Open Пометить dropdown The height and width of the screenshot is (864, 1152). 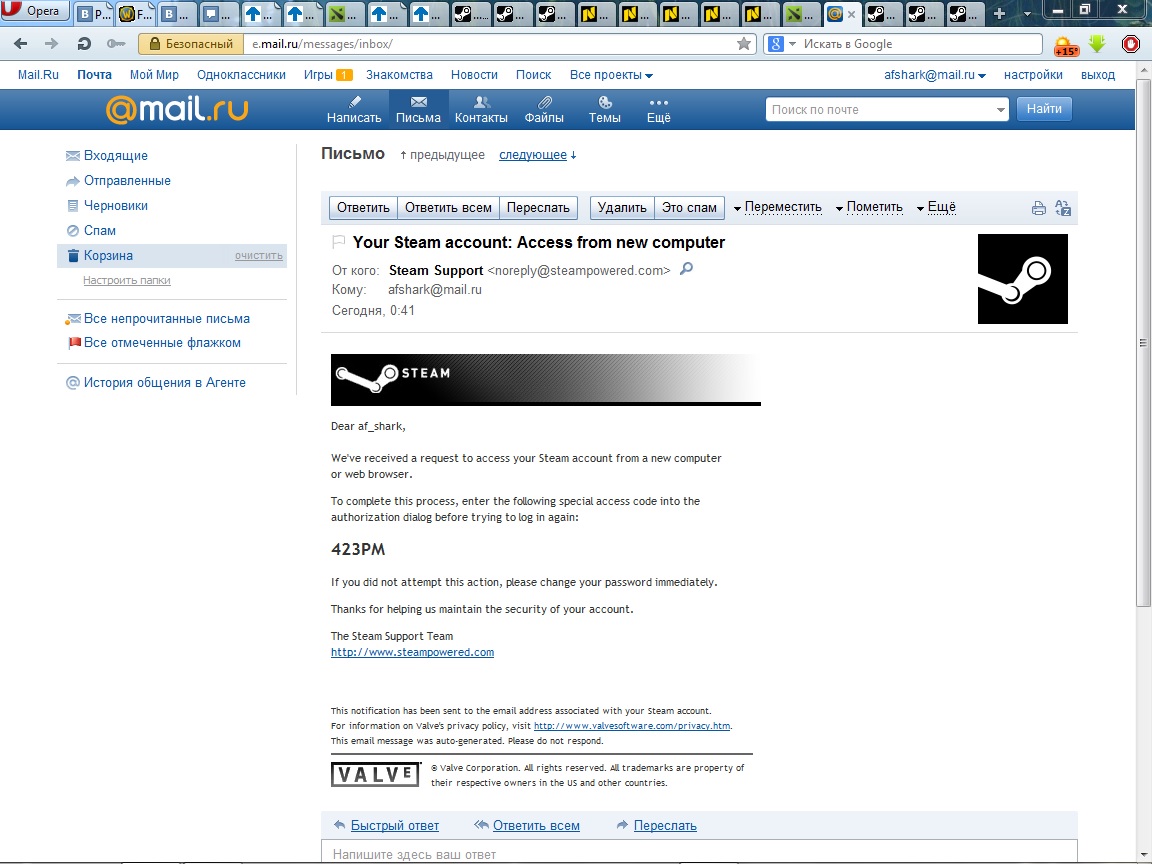click(868, 207)
